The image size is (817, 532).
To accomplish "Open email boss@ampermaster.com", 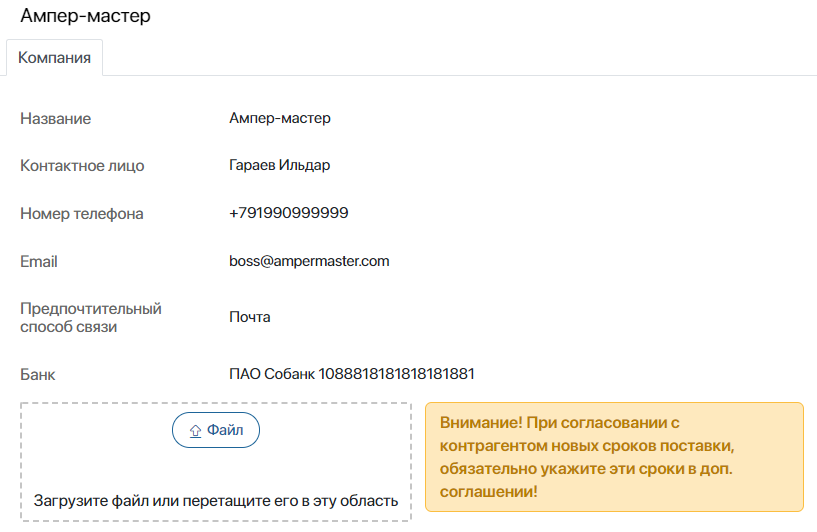I will point(309,261).
